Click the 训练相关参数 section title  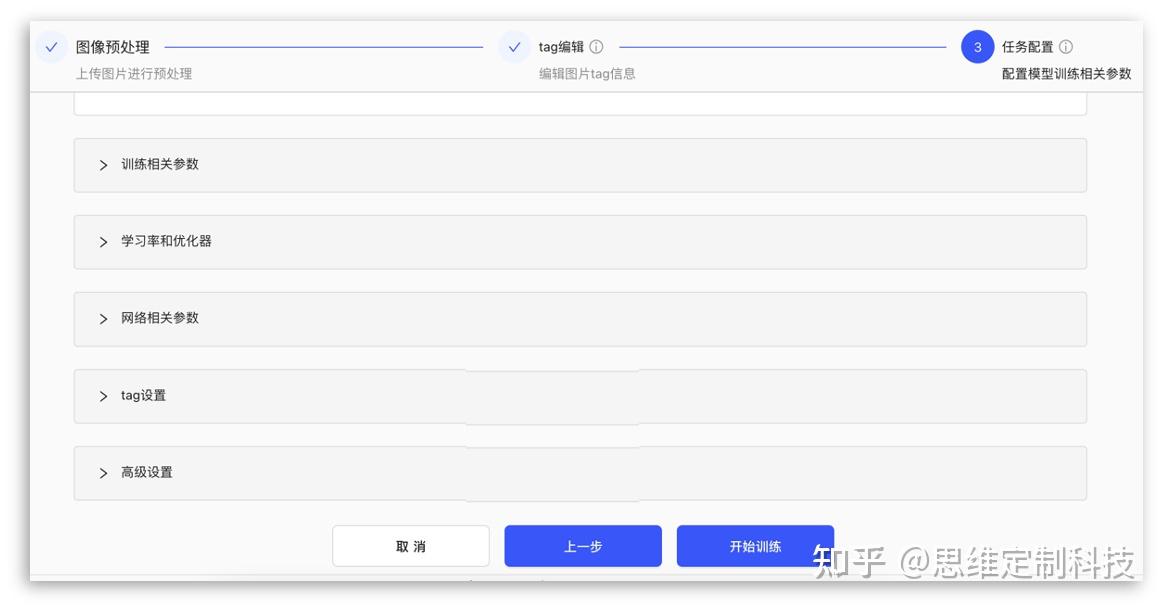pos(160,164)
